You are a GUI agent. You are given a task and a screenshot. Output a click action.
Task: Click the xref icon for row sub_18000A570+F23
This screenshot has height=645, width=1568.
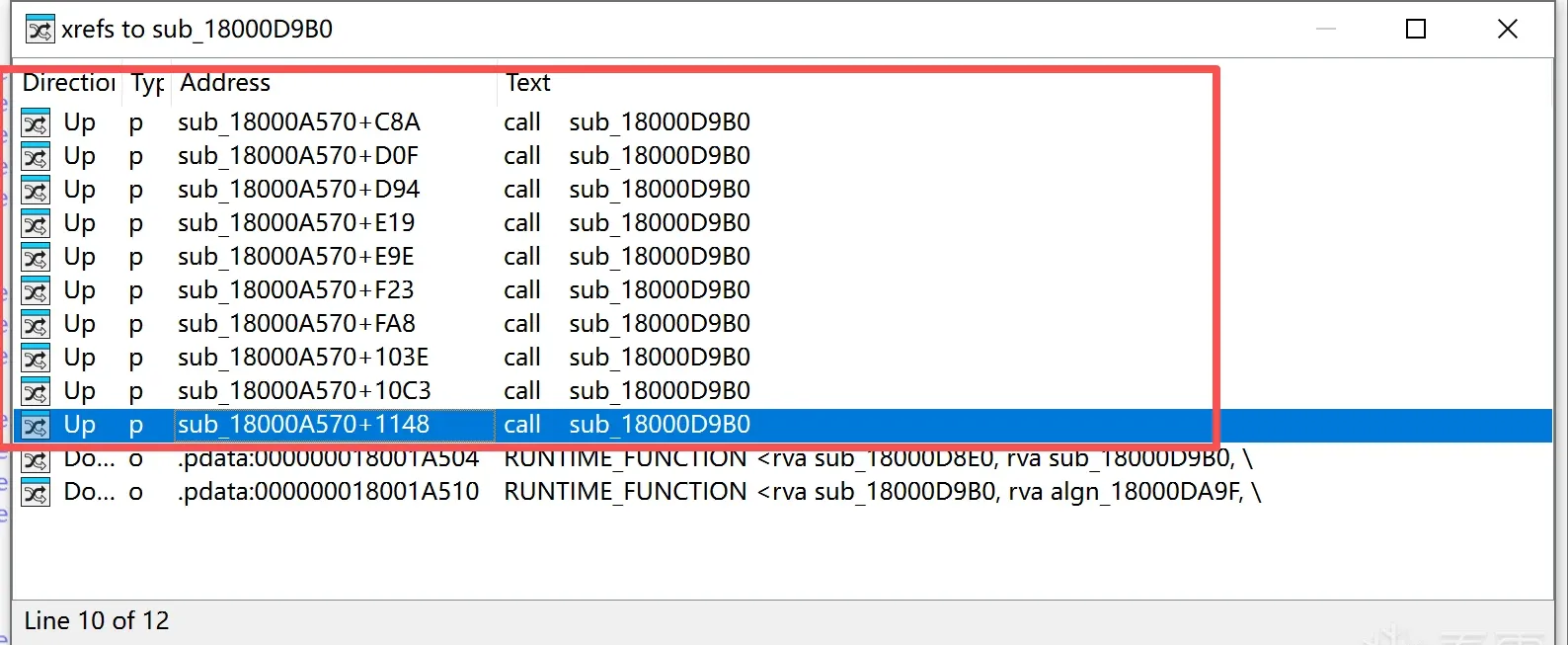coord(36,291)
